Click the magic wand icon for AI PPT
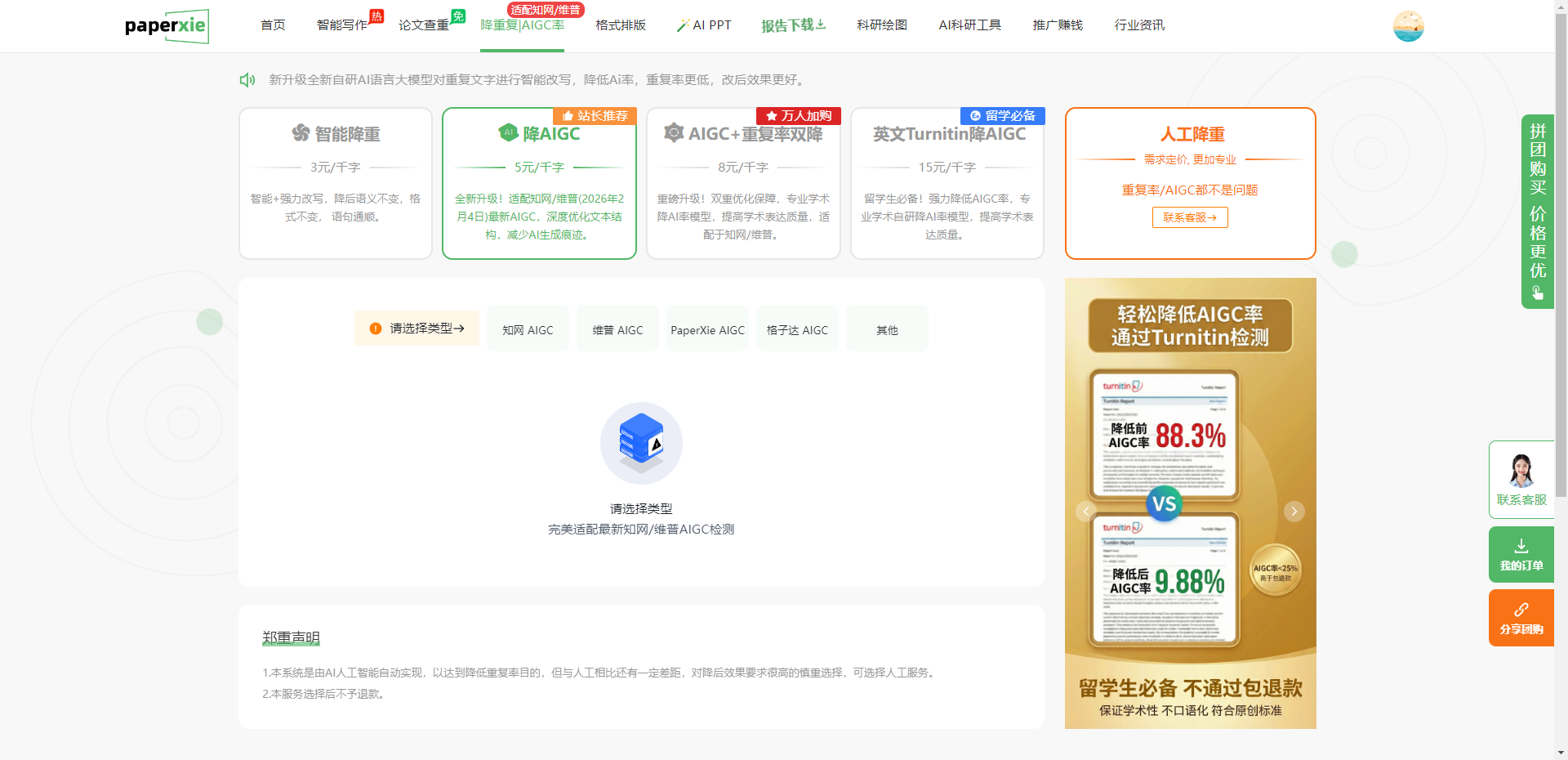 (x=683, y=25)
